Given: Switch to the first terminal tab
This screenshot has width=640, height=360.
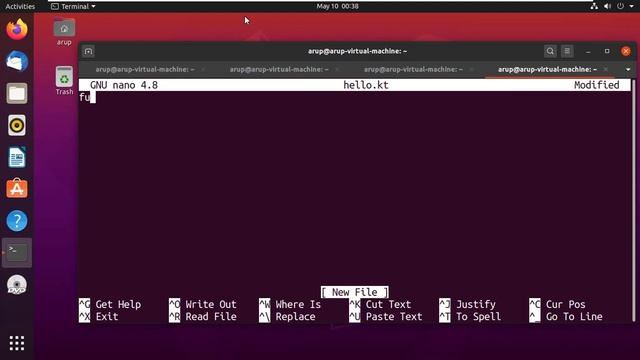Looking at the screenshot, I should coord(145,69).
